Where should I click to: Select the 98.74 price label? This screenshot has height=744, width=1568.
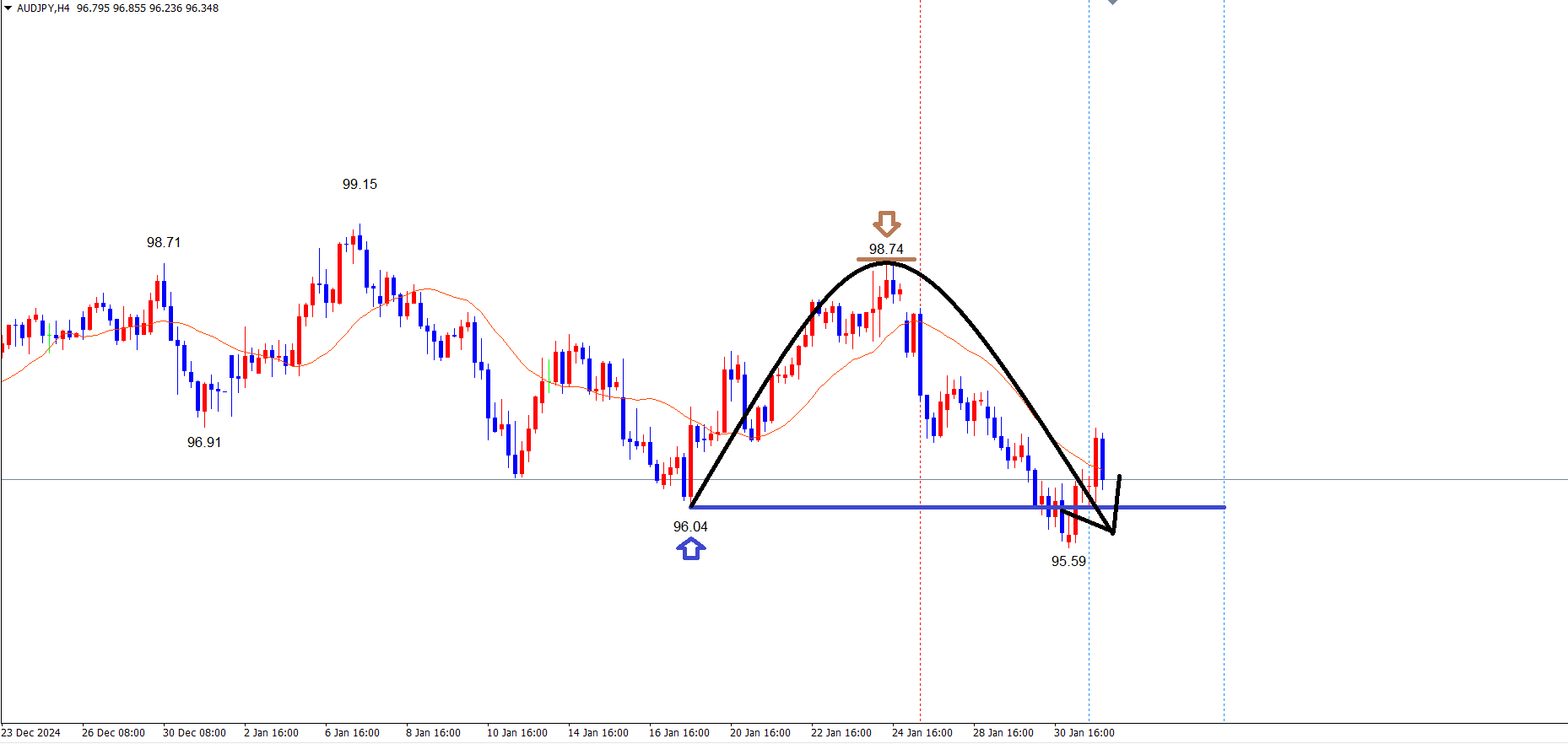click(x=886, y=249)
